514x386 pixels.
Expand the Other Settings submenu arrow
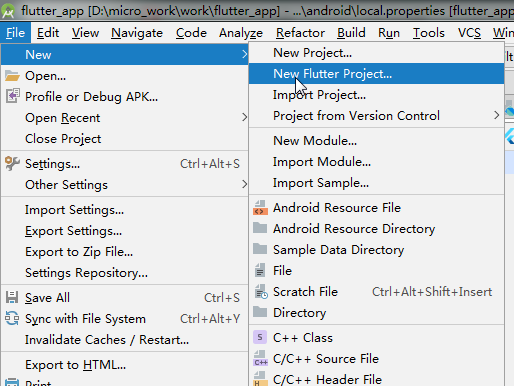pos(244,184)
